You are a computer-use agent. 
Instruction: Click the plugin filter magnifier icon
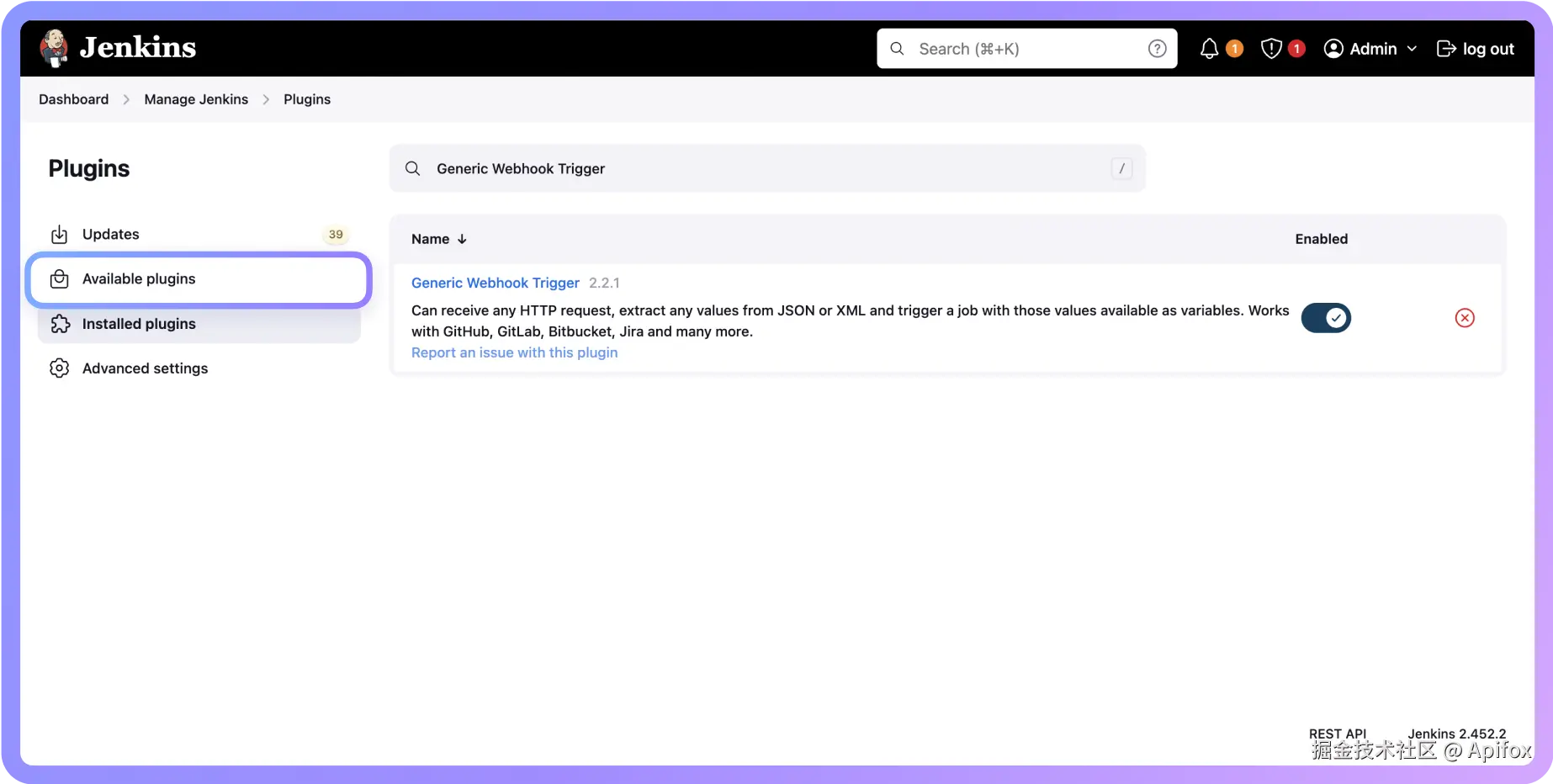pyautogui.click(x=413, y=168)
